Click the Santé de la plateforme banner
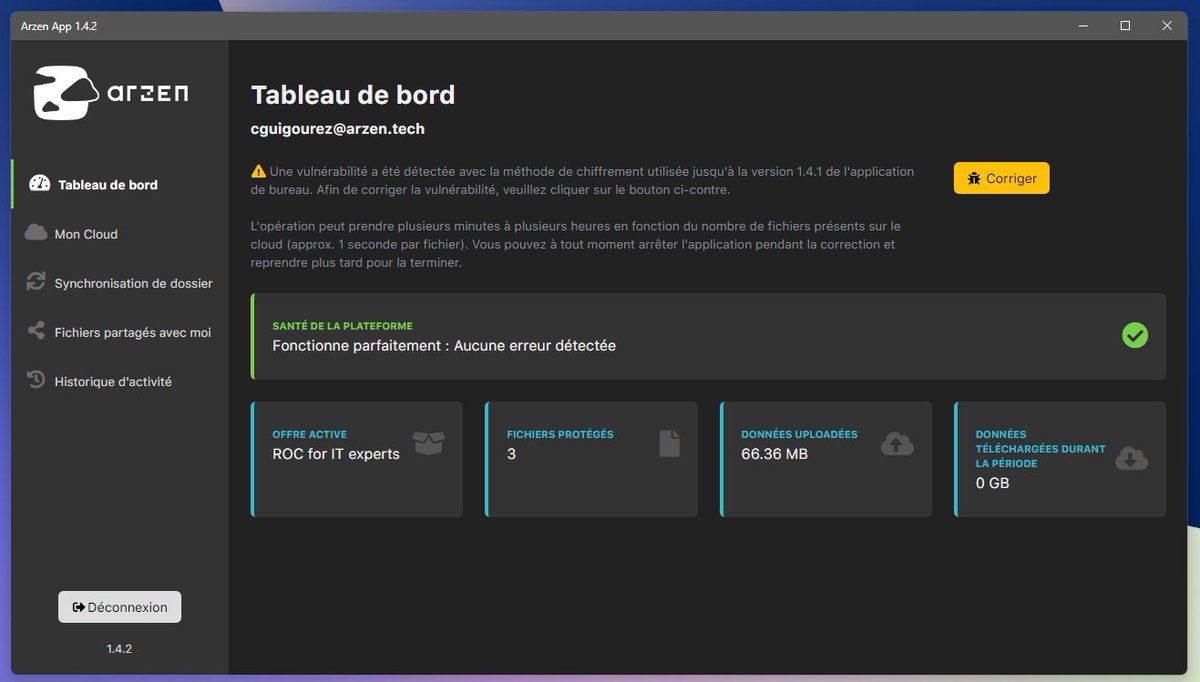 (708, 336)
